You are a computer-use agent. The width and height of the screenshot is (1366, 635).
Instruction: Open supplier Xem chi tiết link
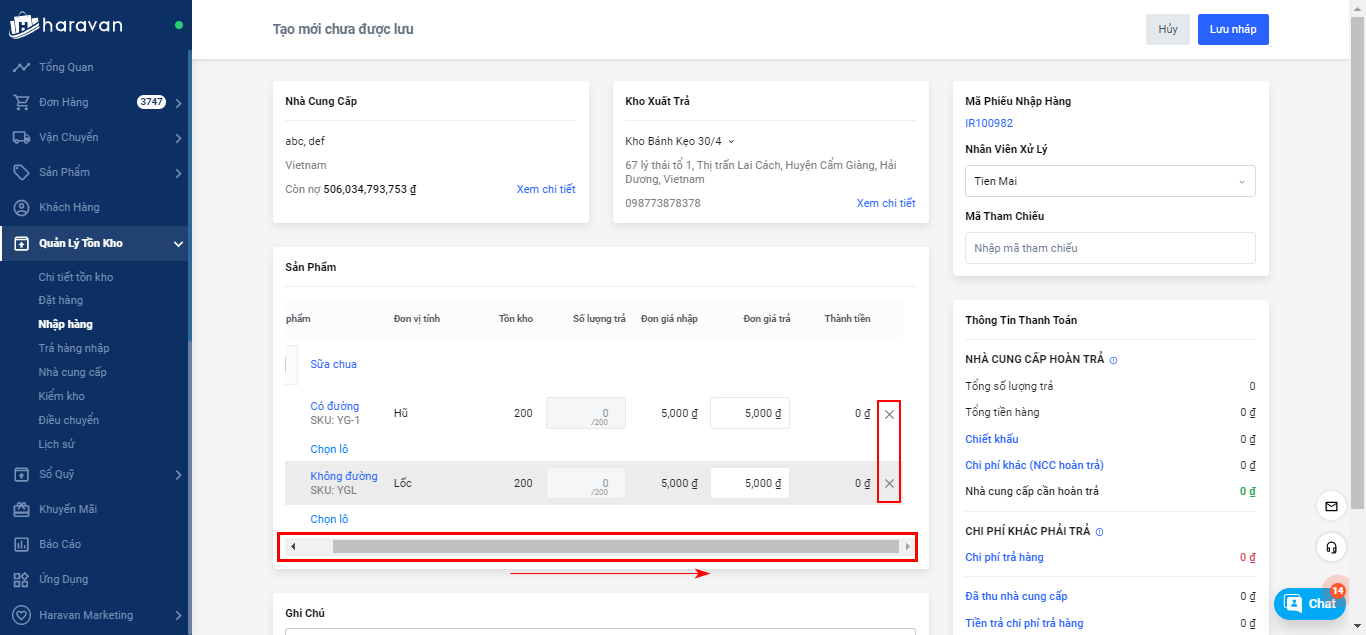[545, 189]
